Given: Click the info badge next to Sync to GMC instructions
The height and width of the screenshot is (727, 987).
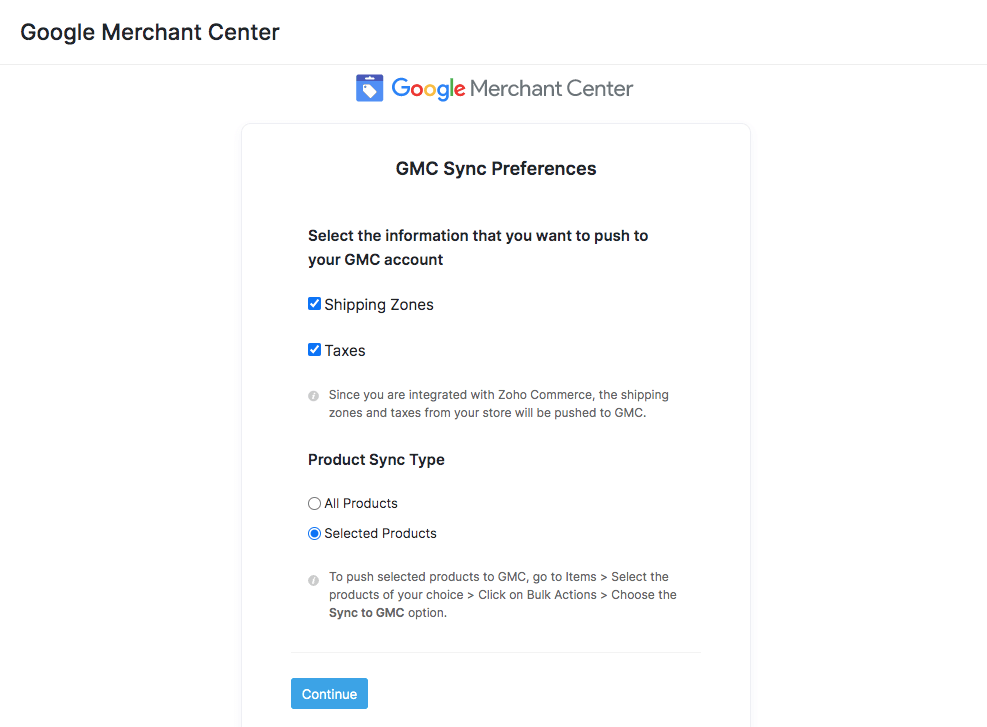Looking at the screenshot, I should coord(313,580).
